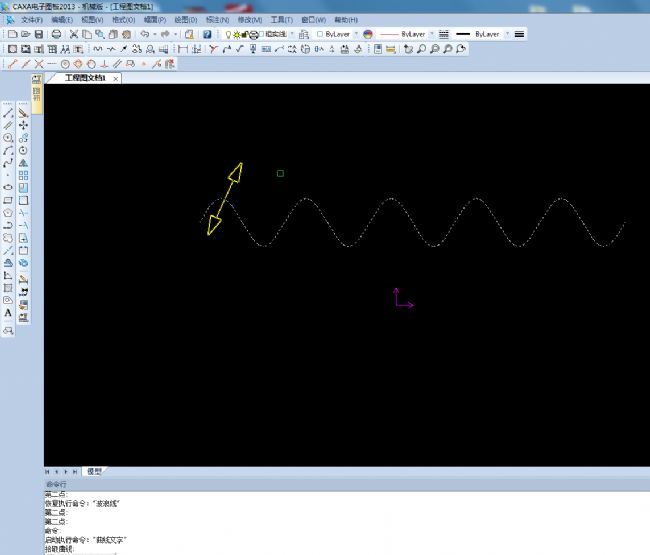Open the 帮助(H) menu
The height and width of the screenshot is (555, 650).
point(346,19)
